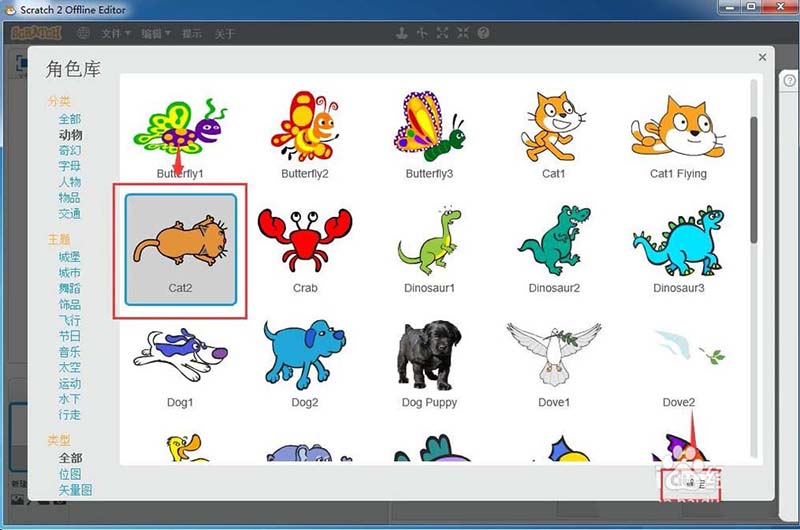Viewport: 800px width, 530px height.
Task: Show all types under 类型
Action: (70, 458)
